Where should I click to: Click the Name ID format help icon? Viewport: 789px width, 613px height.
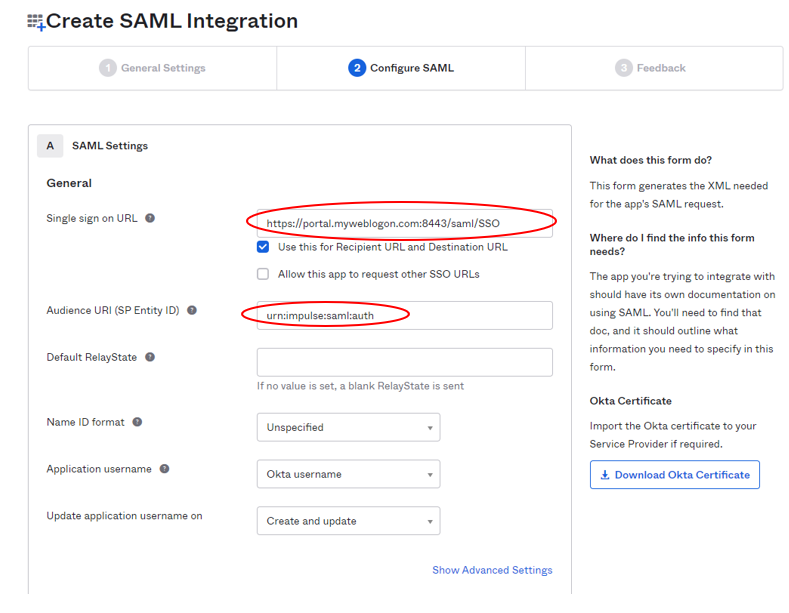[x=137, y=422]
